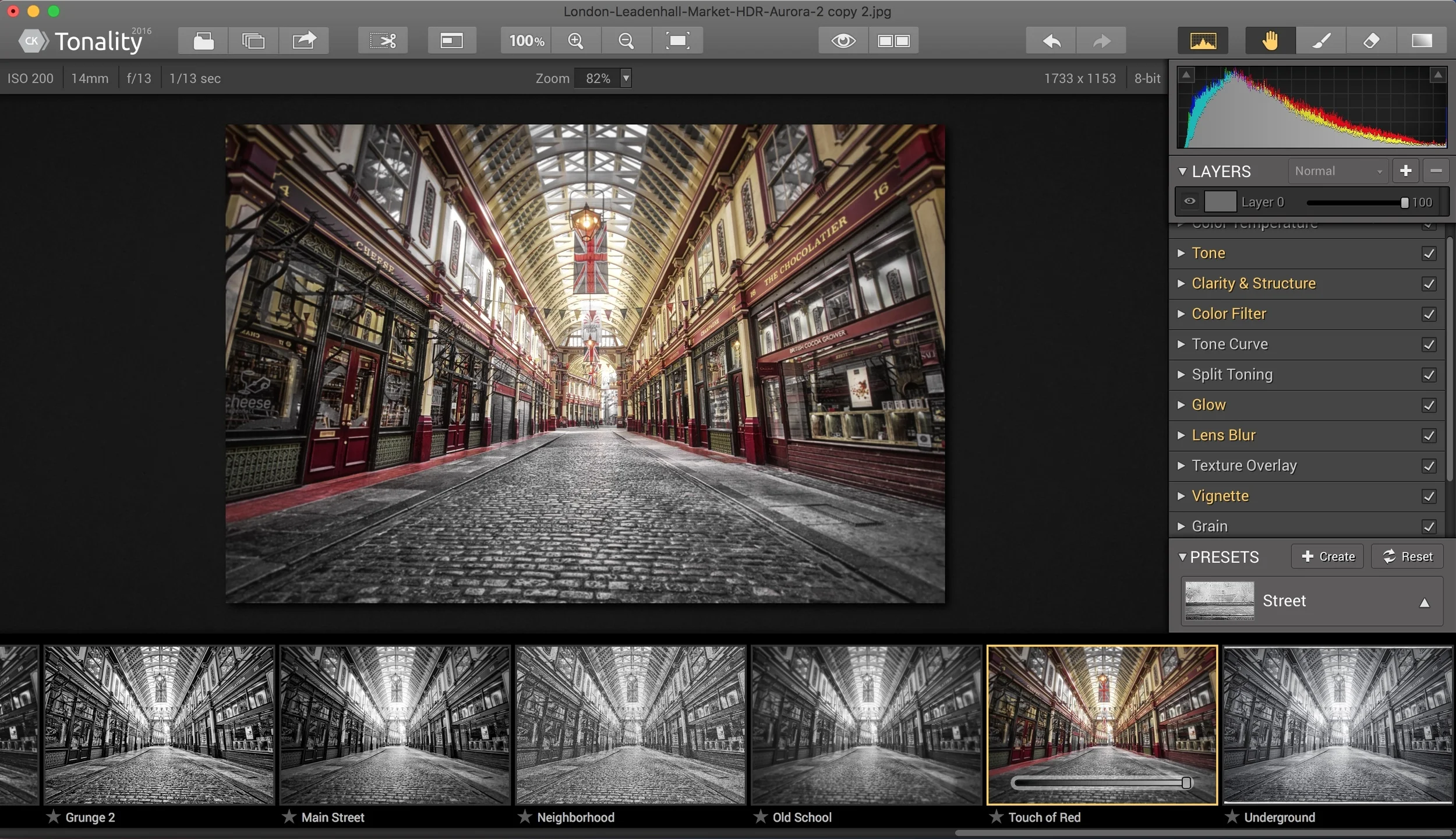
Task: Adjust Touch of Red preset amount slider
Action: point(1101,782)
